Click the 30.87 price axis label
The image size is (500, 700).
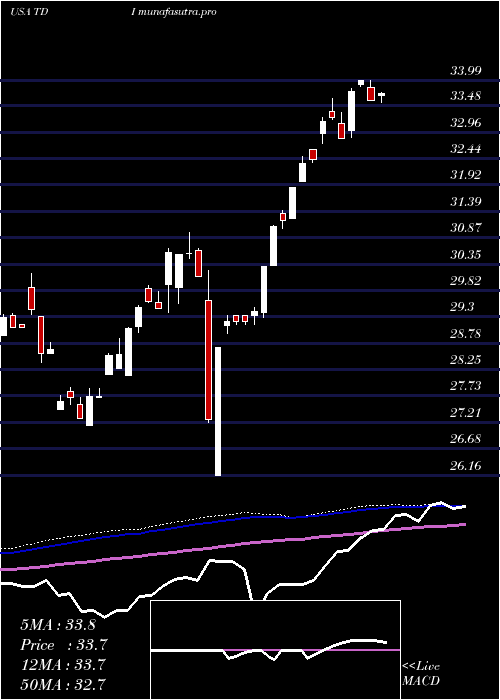tap(466, 228)
